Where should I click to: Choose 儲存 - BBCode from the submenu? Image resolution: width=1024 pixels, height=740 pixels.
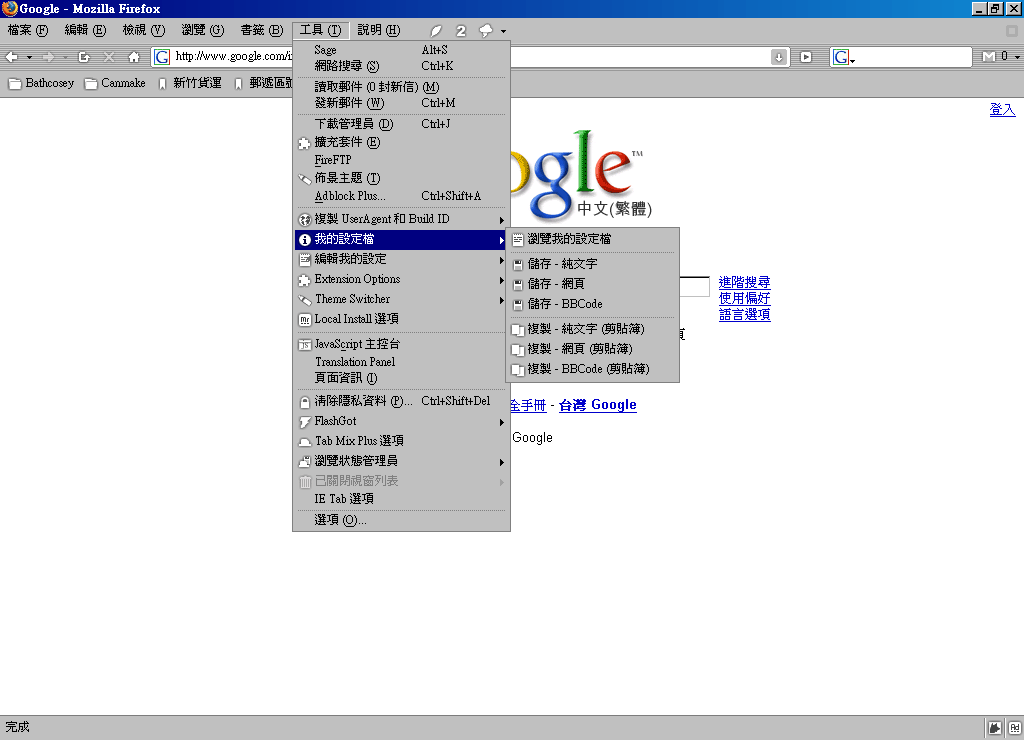pyautogui.click(x=565, y=304)
